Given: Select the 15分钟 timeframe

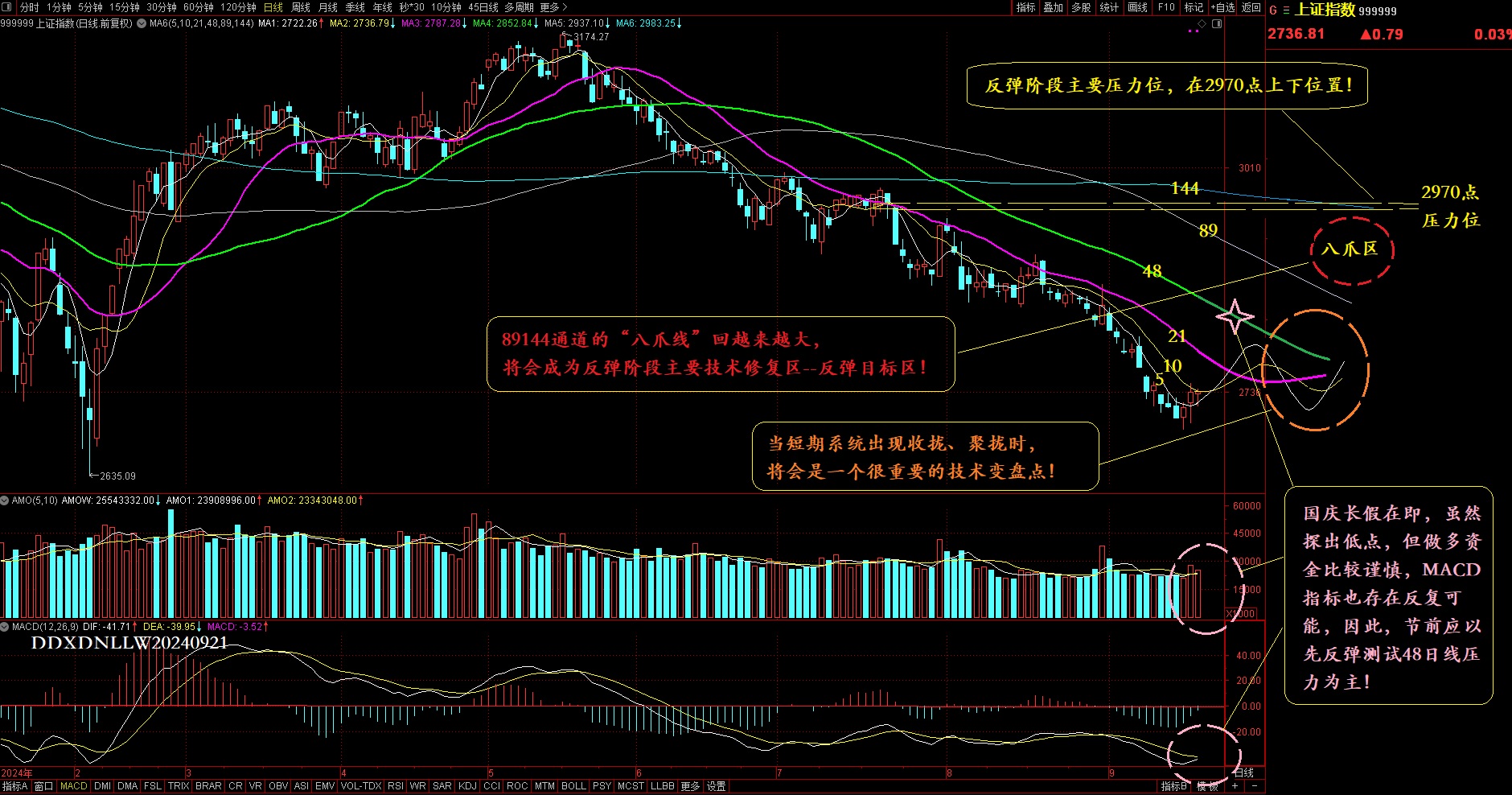Looking at the screenshot, I should click(x=125, y=7).
